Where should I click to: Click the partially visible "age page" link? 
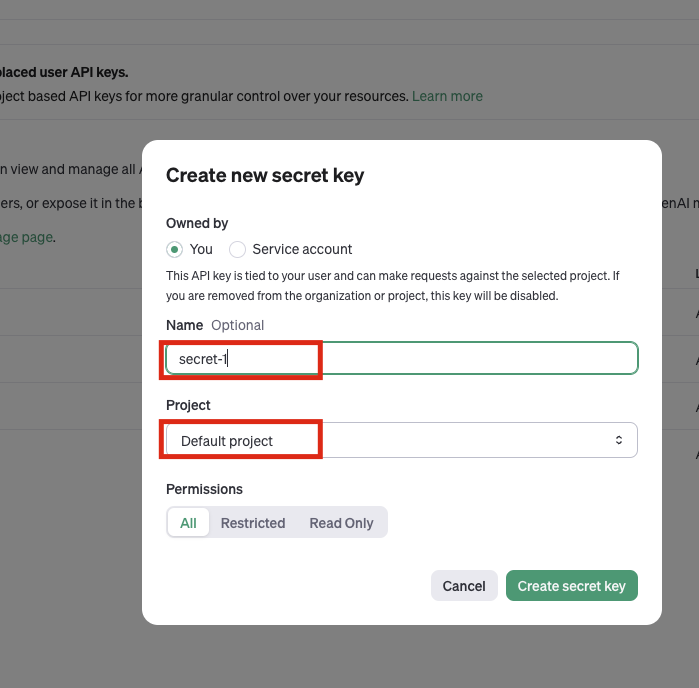pyautogui.click(x=26, y=237)
